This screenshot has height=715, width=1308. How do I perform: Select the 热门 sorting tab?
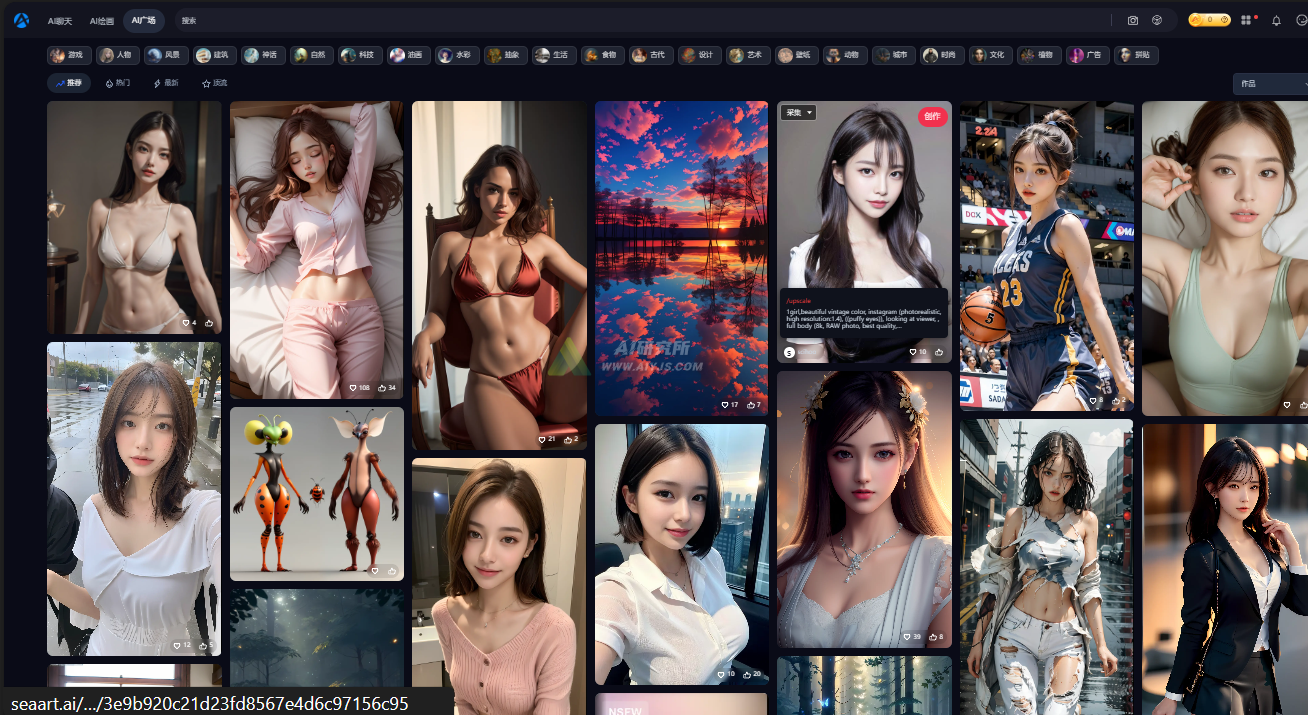pos(117,83)
